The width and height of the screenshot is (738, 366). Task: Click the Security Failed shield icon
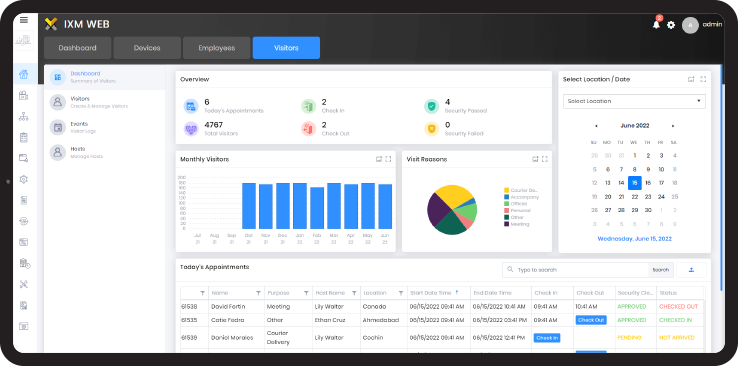coord(432,128)
